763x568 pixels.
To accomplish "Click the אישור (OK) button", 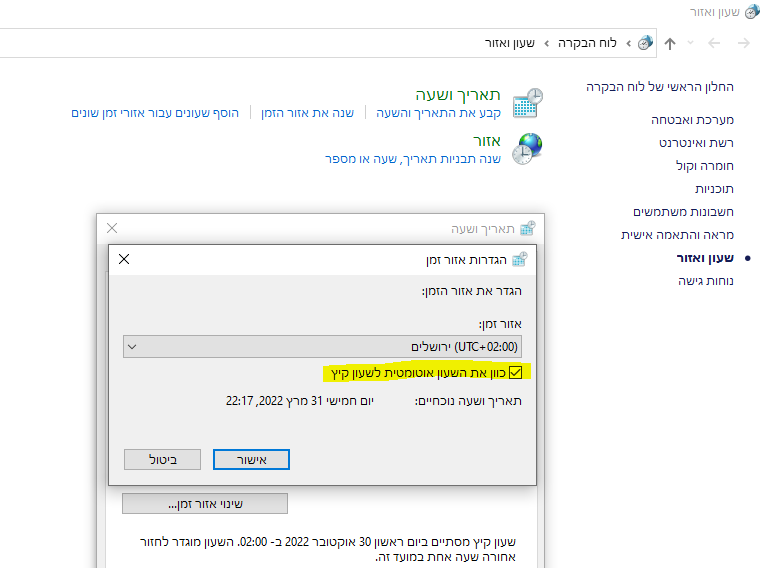I will 251,459.
